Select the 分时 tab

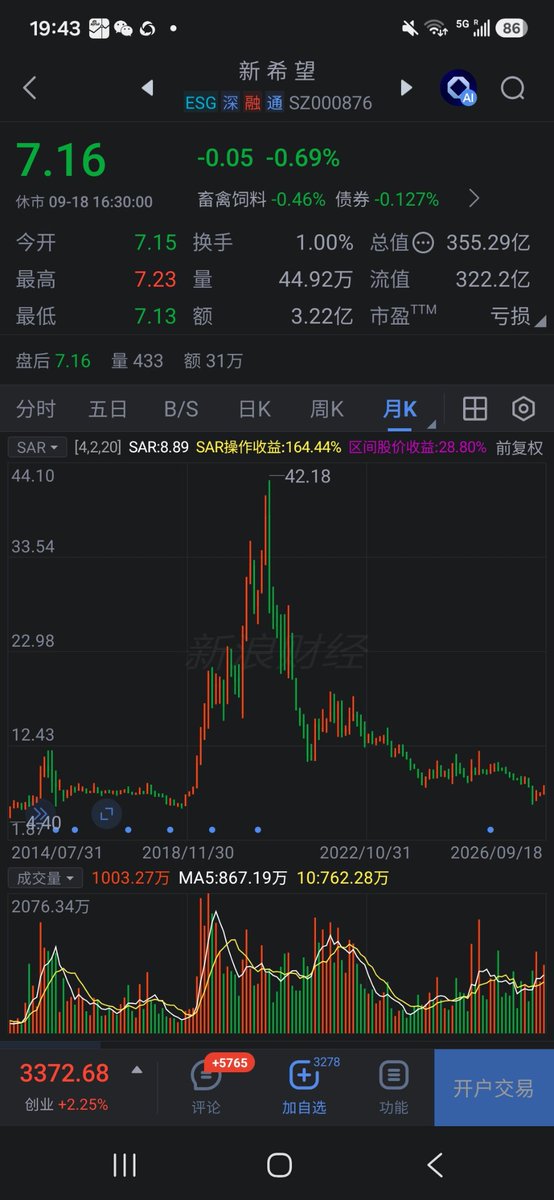click(36, 408)
